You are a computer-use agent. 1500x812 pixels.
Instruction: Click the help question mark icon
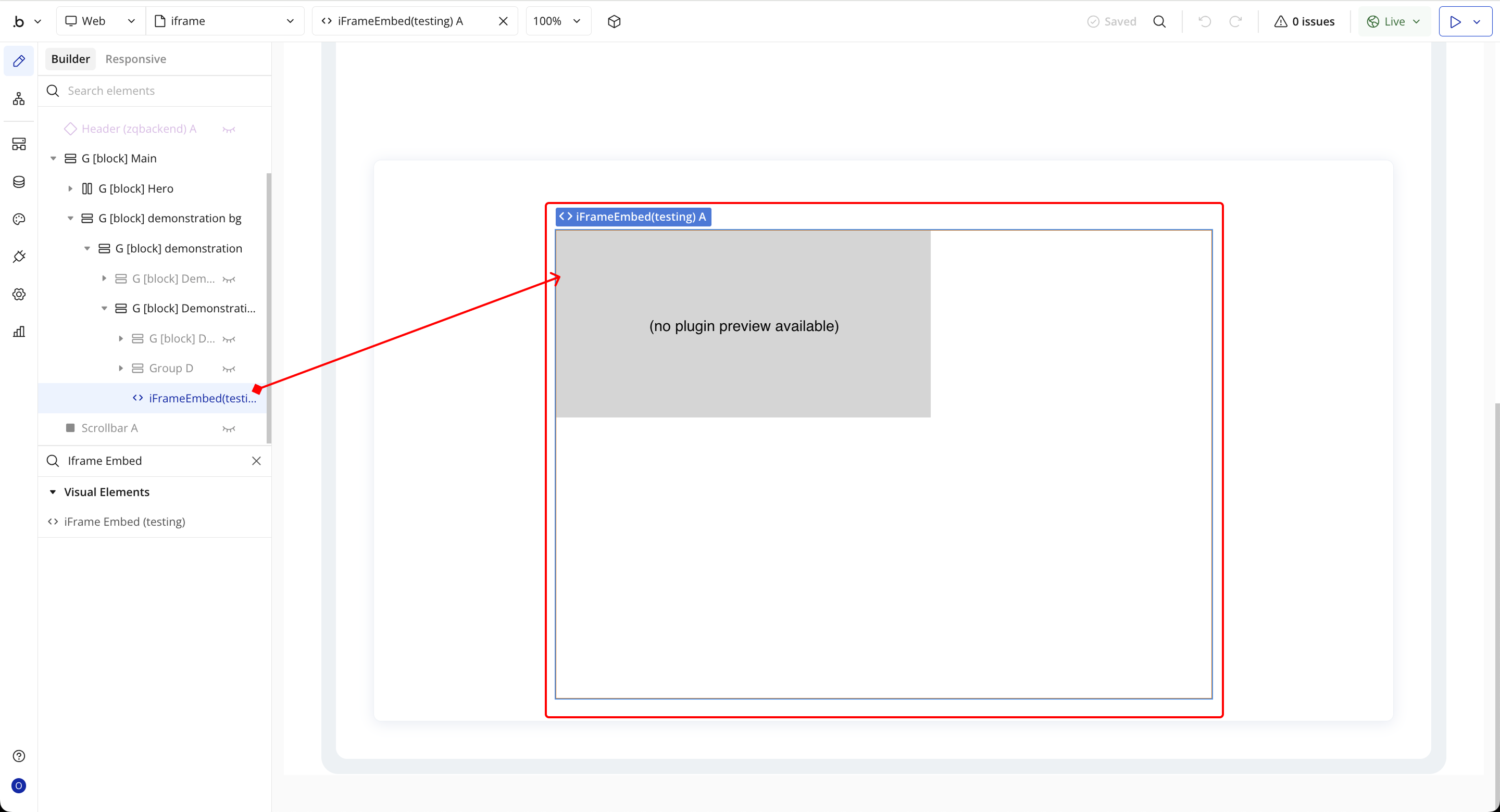coord(19,756)
